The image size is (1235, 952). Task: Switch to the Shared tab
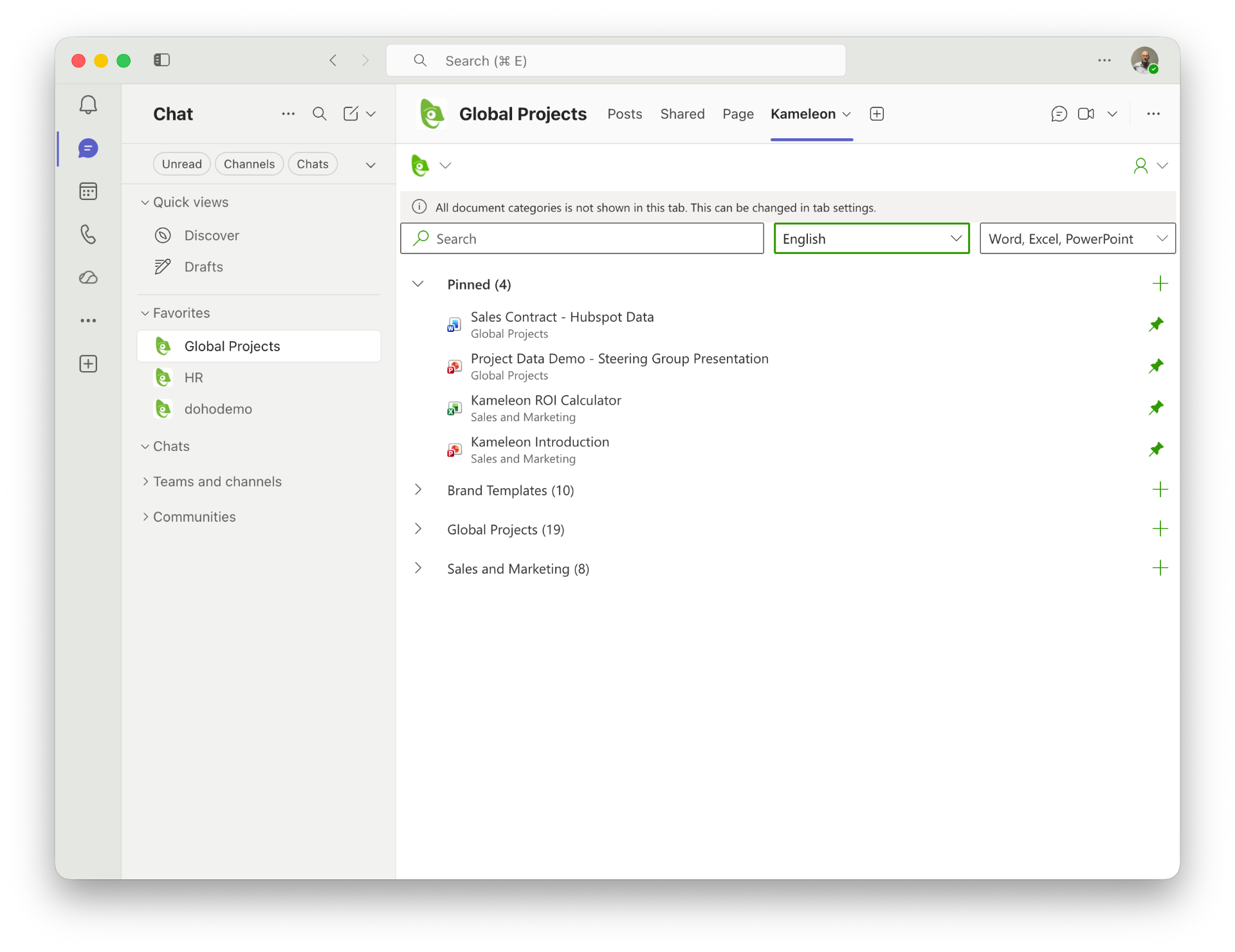click(682, 114)
